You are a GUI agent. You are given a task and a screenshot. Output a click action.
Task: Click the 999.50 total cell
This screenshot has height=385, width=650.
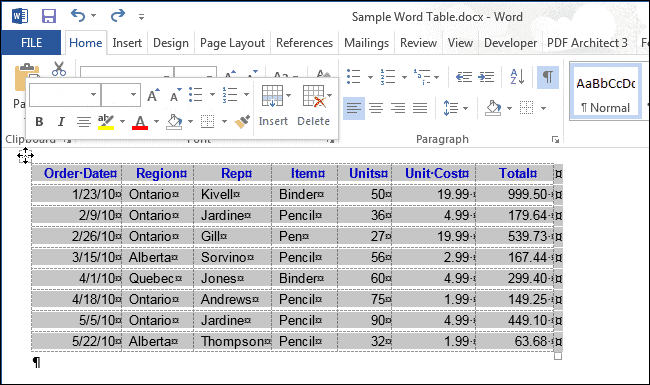point(514,194)
